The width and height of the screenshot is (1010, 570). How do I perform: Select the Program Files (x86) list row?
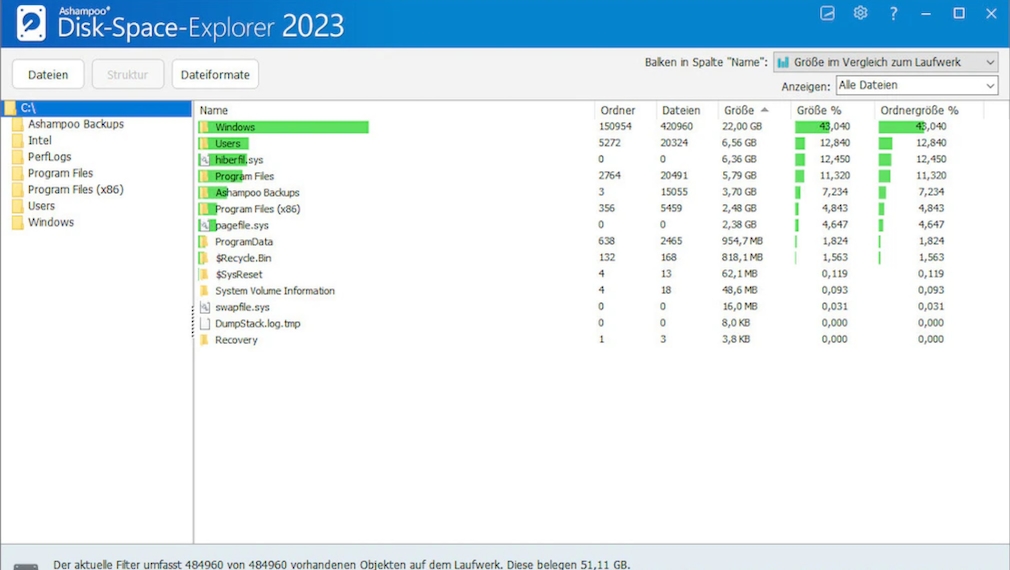tap(589, 209)
